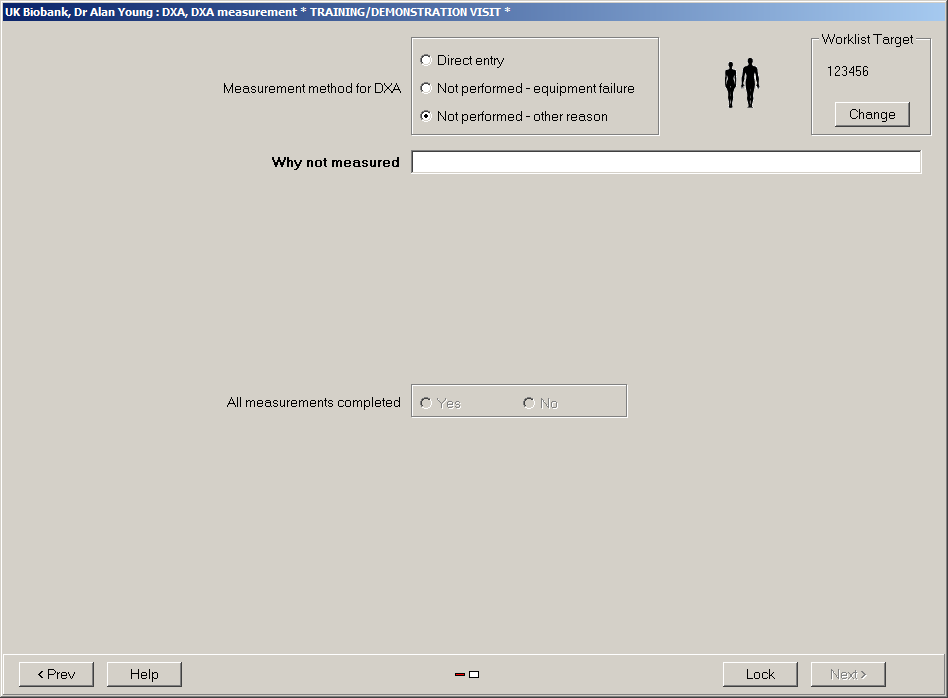
Task: Click the female body silhouette icon
Action: [731, 85]
